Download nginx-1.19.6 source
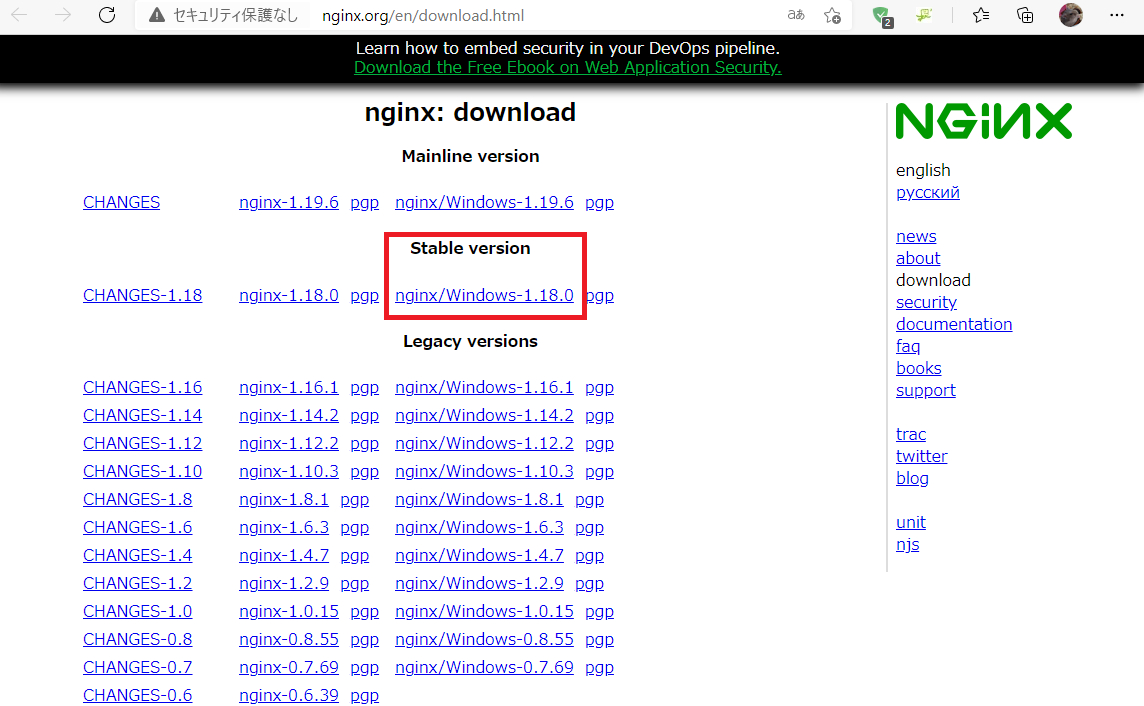This screenshot has height=706, width=1144. [x=289, y=202]
